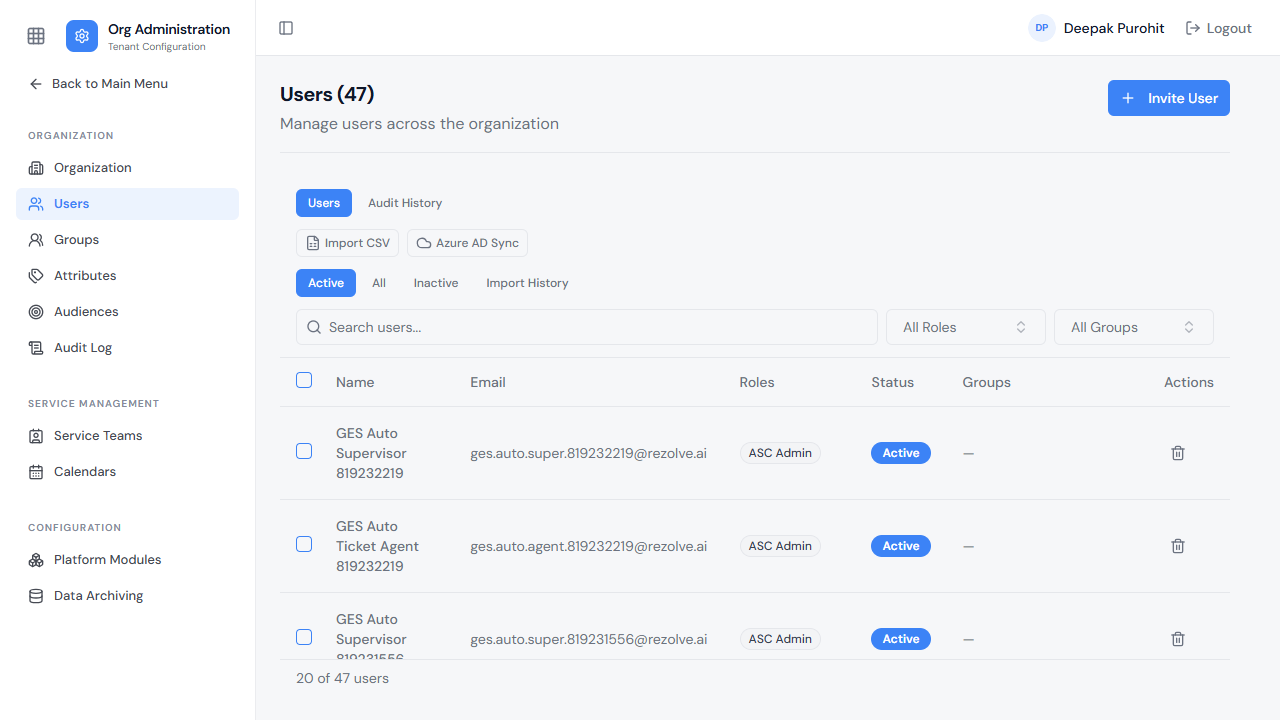Viewport: 1280px width, 720px height.
Task: Open the All Groups dropdown
Action: (x=1134, y=327)
